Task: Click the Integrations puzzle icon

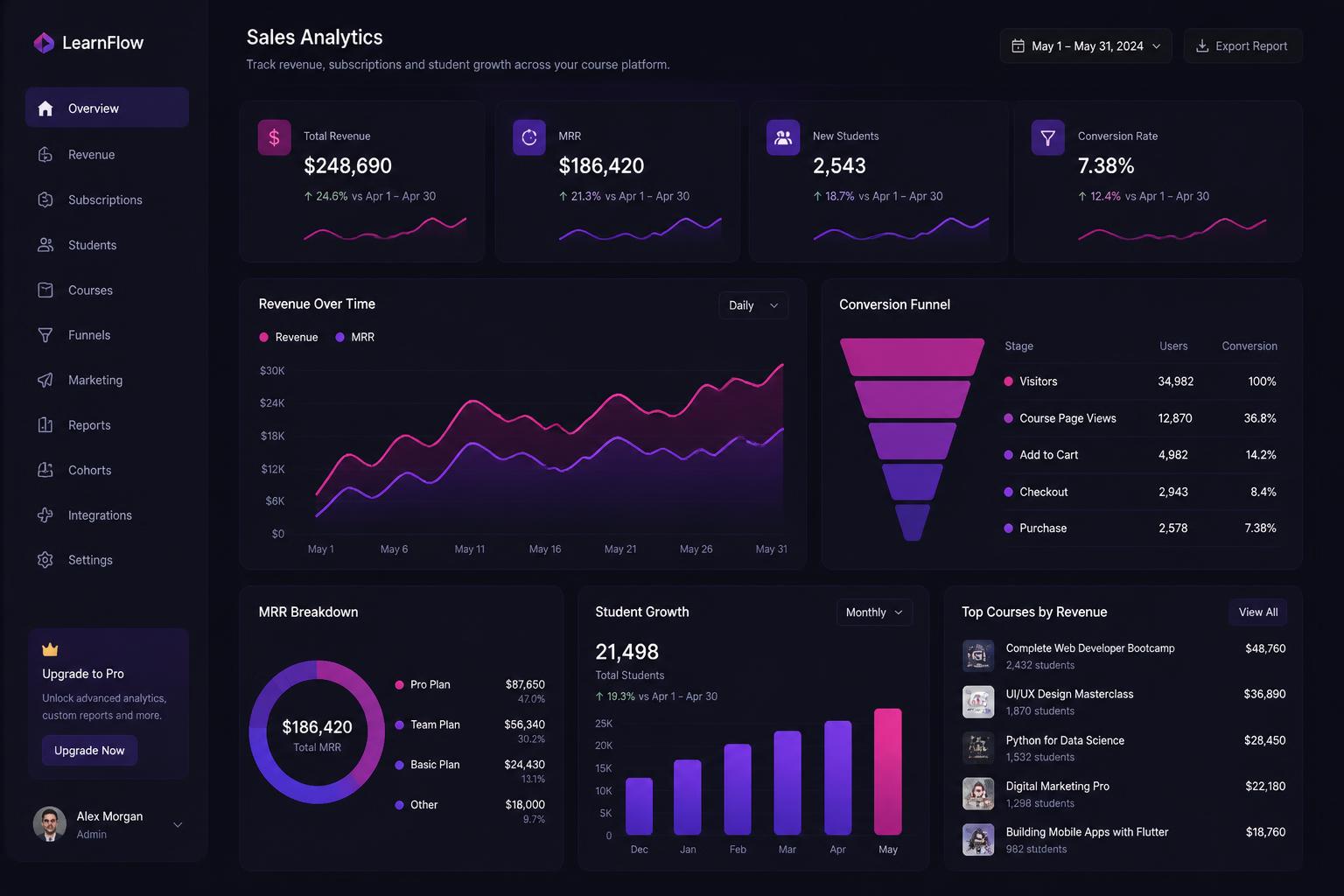Action: click(45, 515)
